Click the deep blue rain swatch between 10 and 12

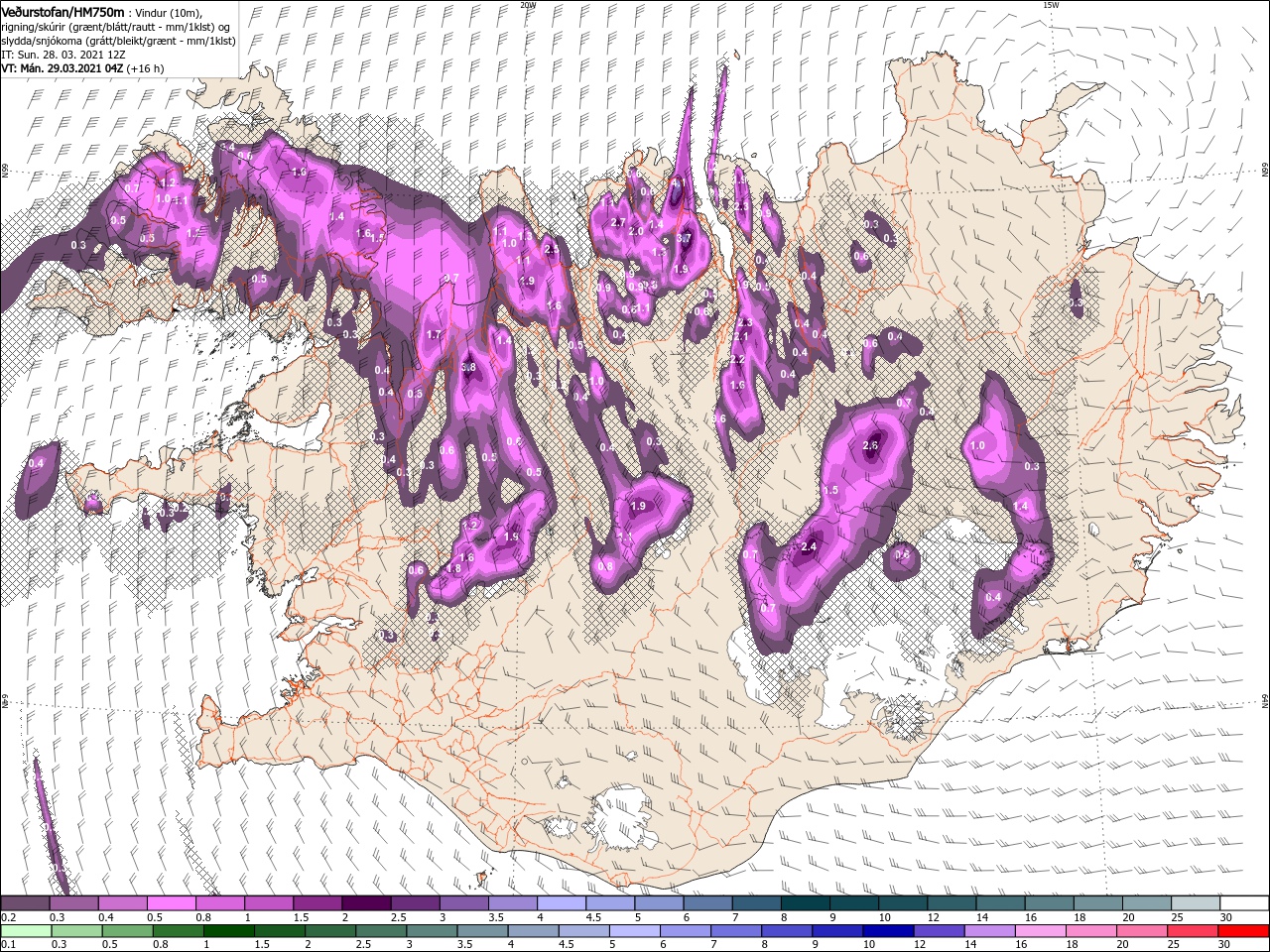click(x=890, y=931)
